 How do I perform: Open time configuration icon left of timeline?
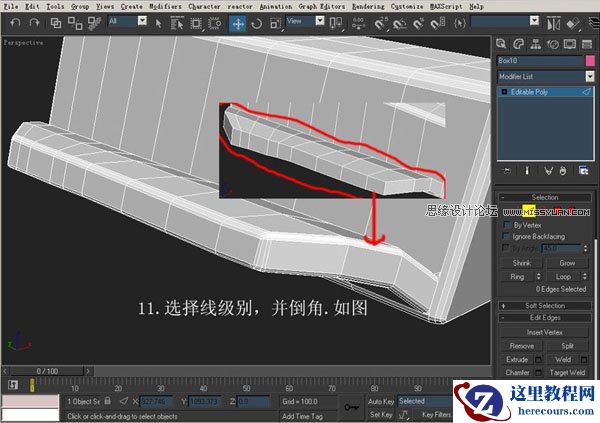pyautogui.click(x=13, y=384)
